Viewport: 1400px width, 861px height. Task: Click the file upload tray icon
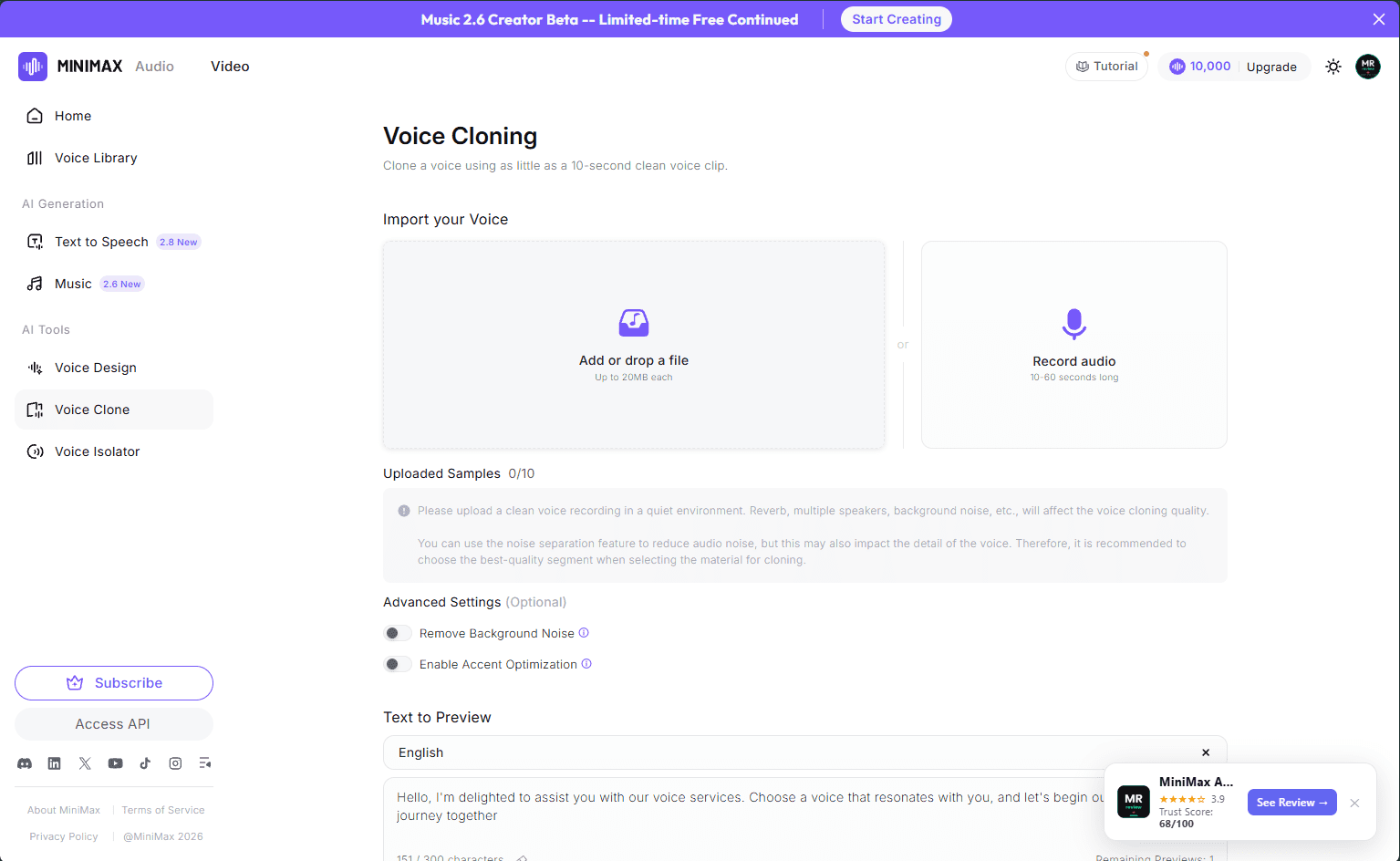click(x=634, y=322)
